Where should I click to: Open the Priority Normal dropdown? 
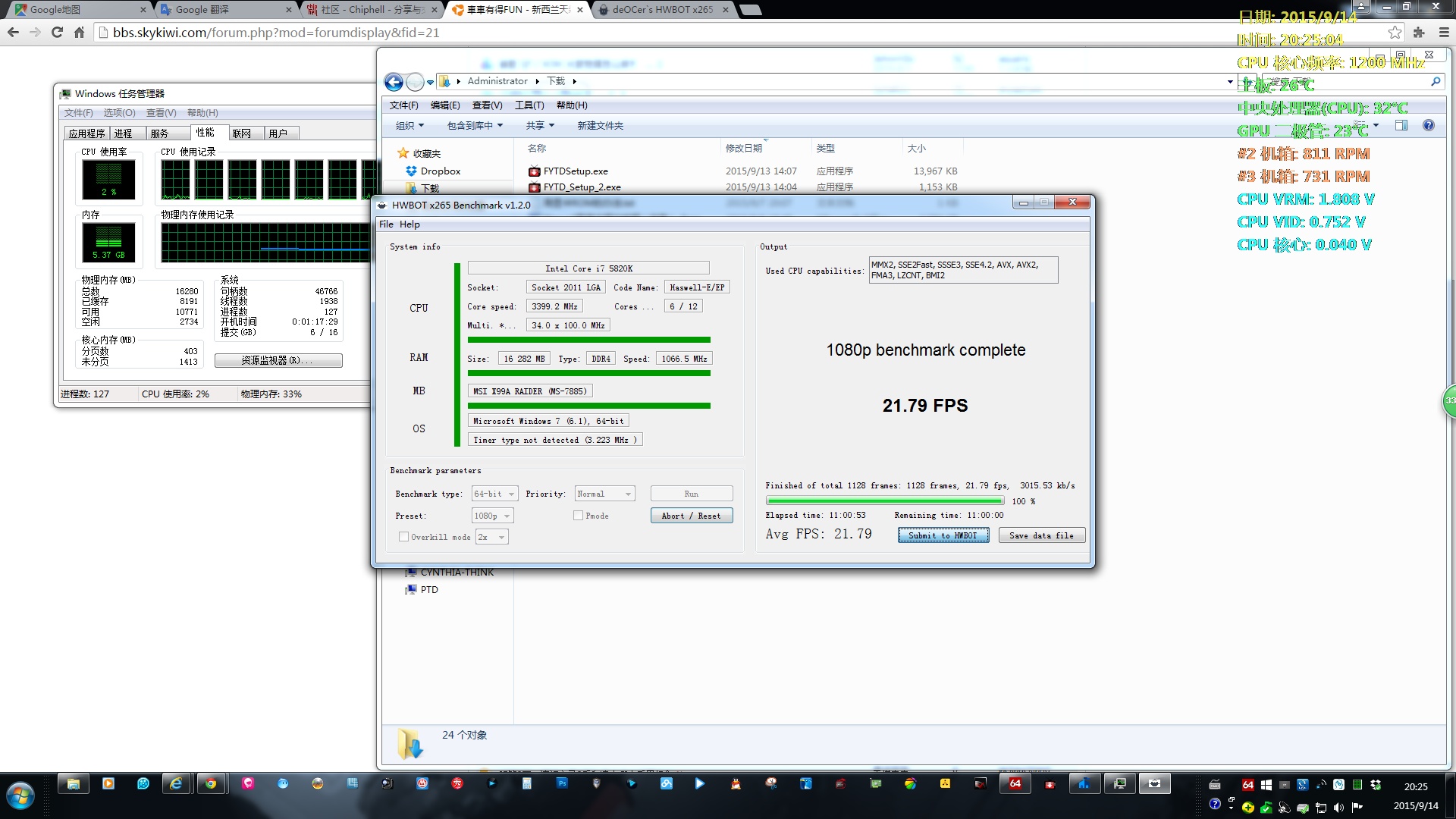pyautogui.click(x=604, y=494)
